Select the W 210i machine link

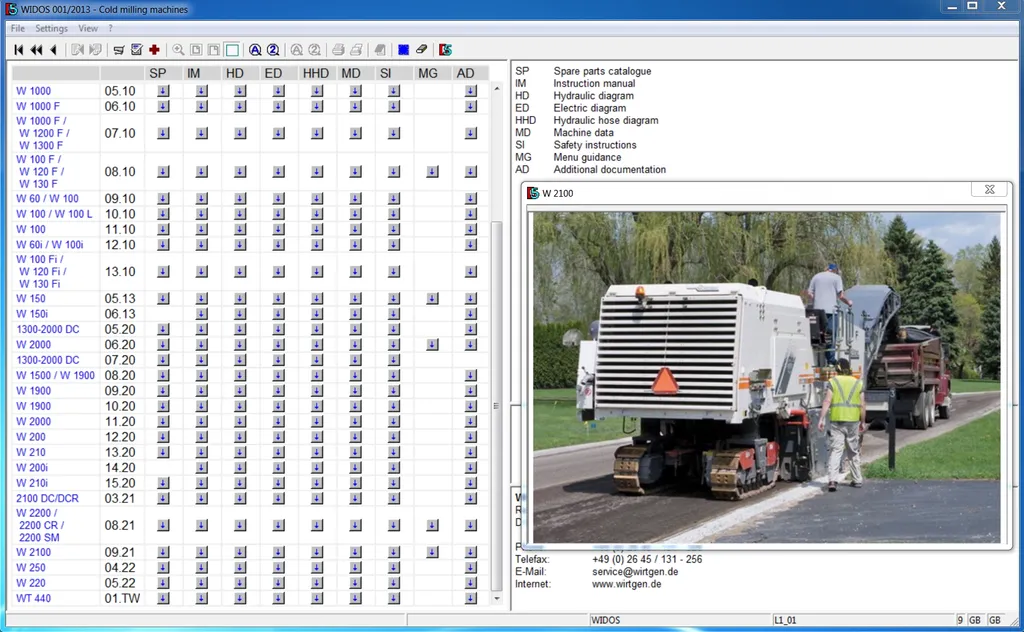(x=32, y=483)
